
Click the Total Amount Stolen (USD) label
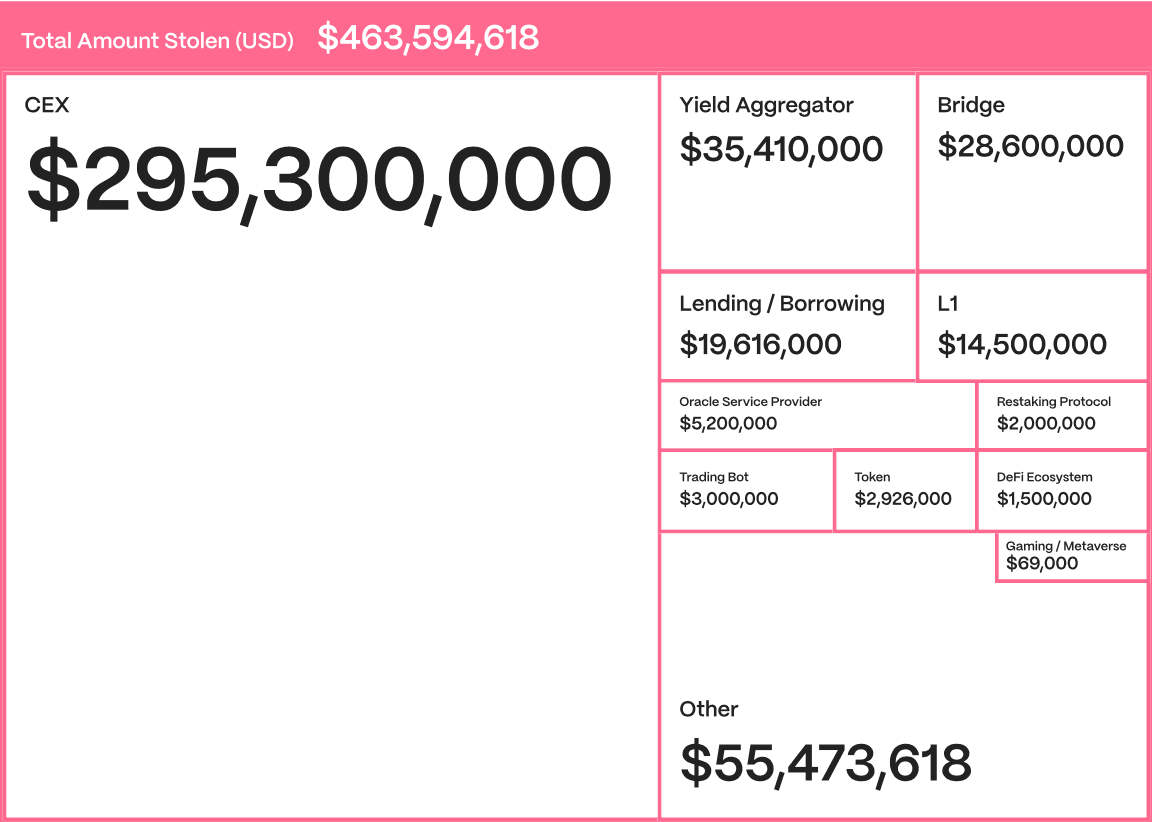click(157, 41)
